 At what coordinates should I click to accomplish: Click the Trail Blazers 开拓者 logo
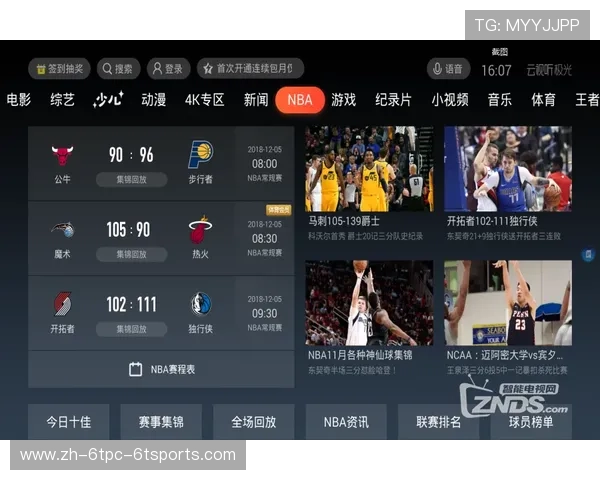coord(62,304)
